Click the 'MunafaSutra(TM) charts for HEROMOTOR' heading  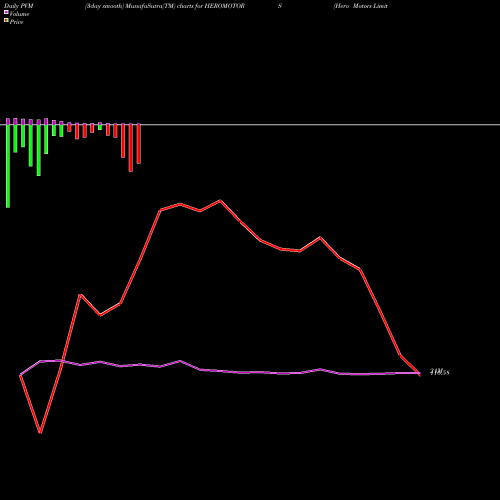point(185,6)
